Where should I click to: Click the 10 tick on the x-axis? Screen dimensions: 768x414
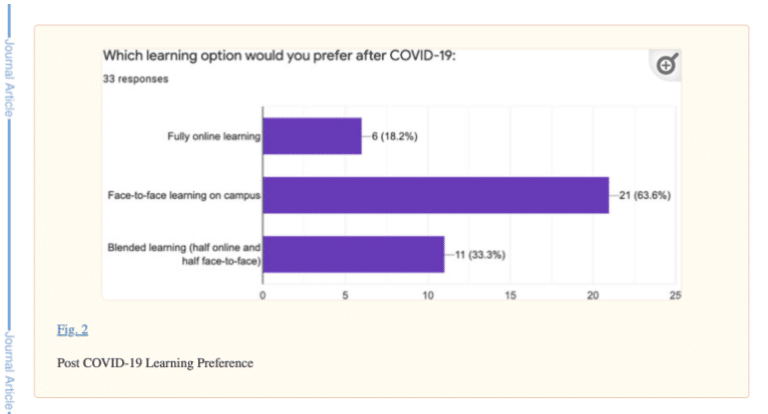coord(428,295)
